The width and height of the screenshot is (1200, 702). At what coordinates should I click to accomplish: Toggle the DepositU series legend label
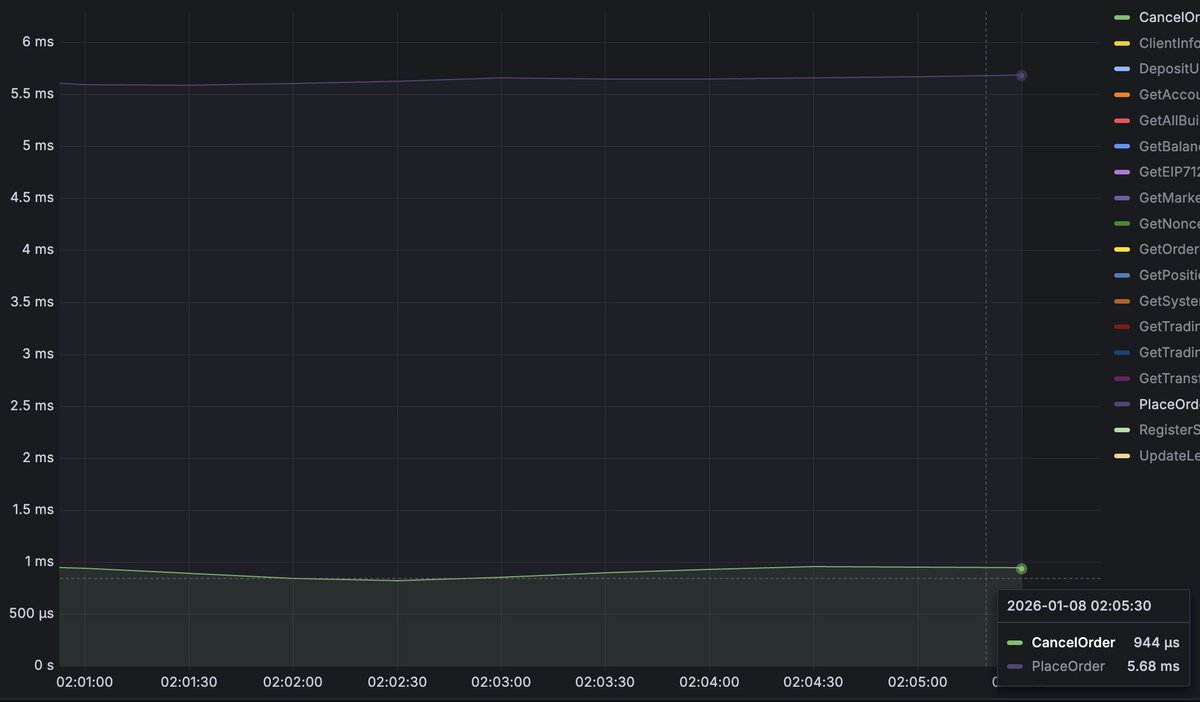(1169, 69)
